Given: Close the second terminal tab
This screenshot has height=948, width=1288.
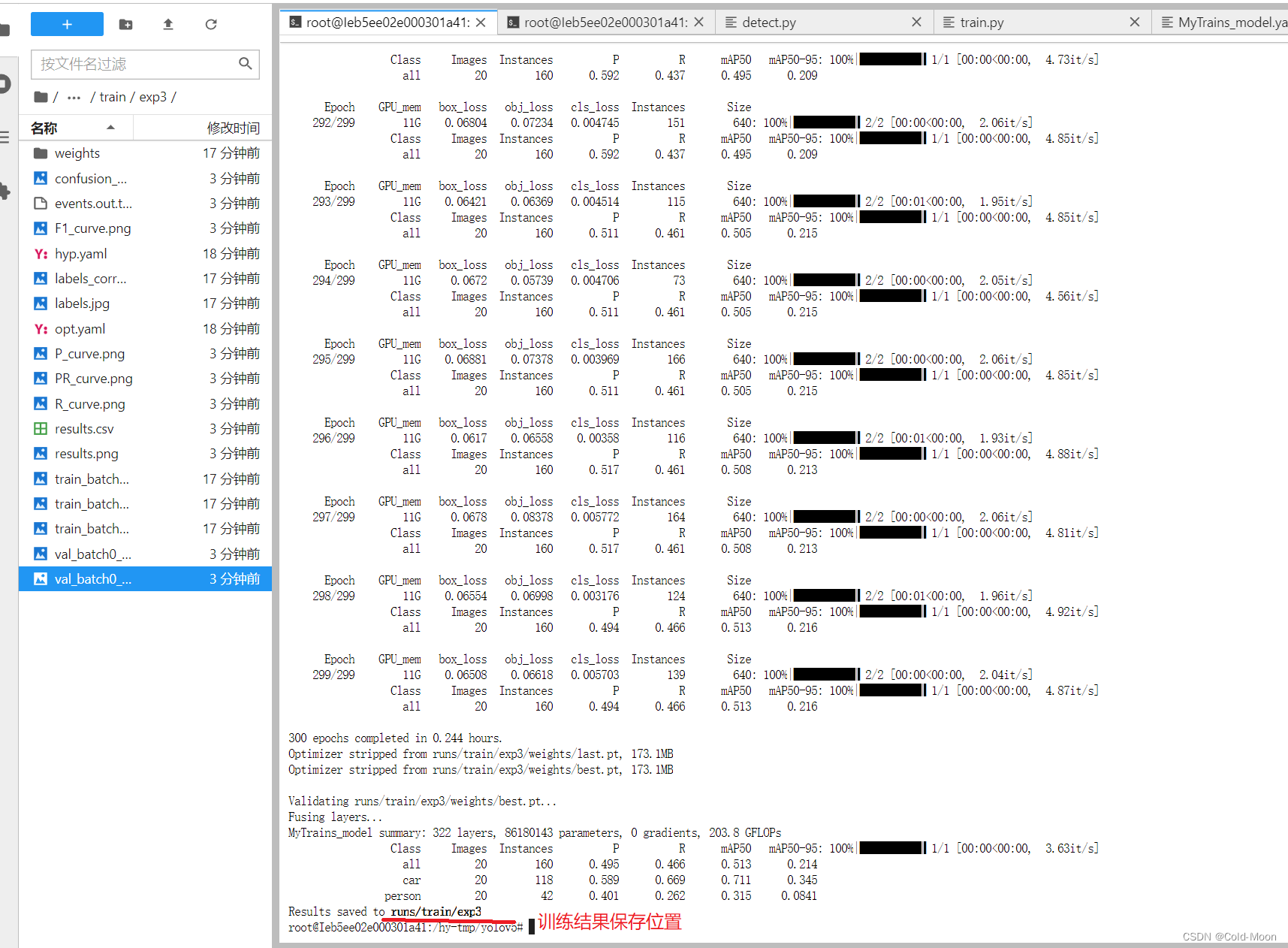Looking at the screenshot, I should [x=698, y=23].
